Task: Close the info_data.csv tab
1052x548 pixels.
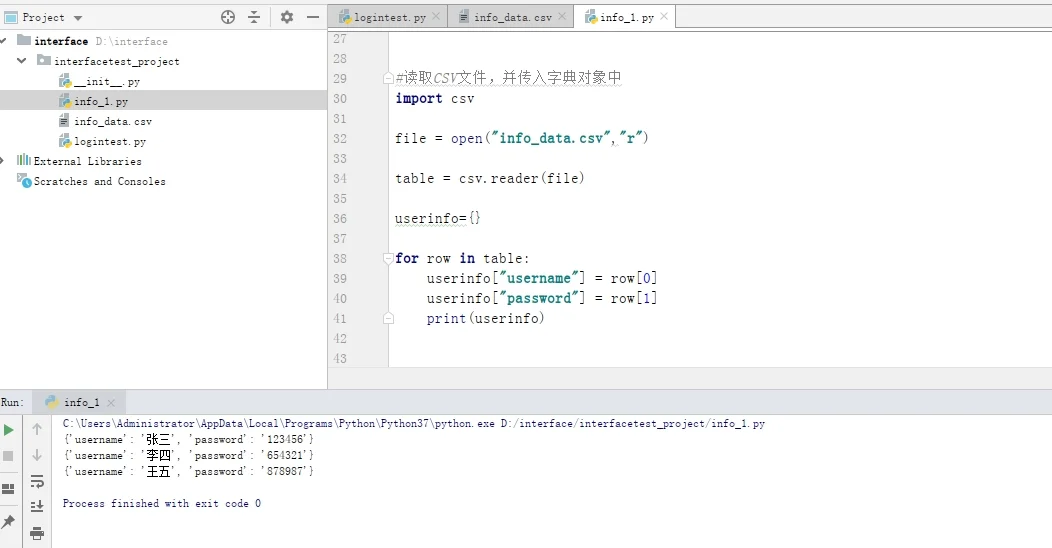Action: click(x=562, y=17)
